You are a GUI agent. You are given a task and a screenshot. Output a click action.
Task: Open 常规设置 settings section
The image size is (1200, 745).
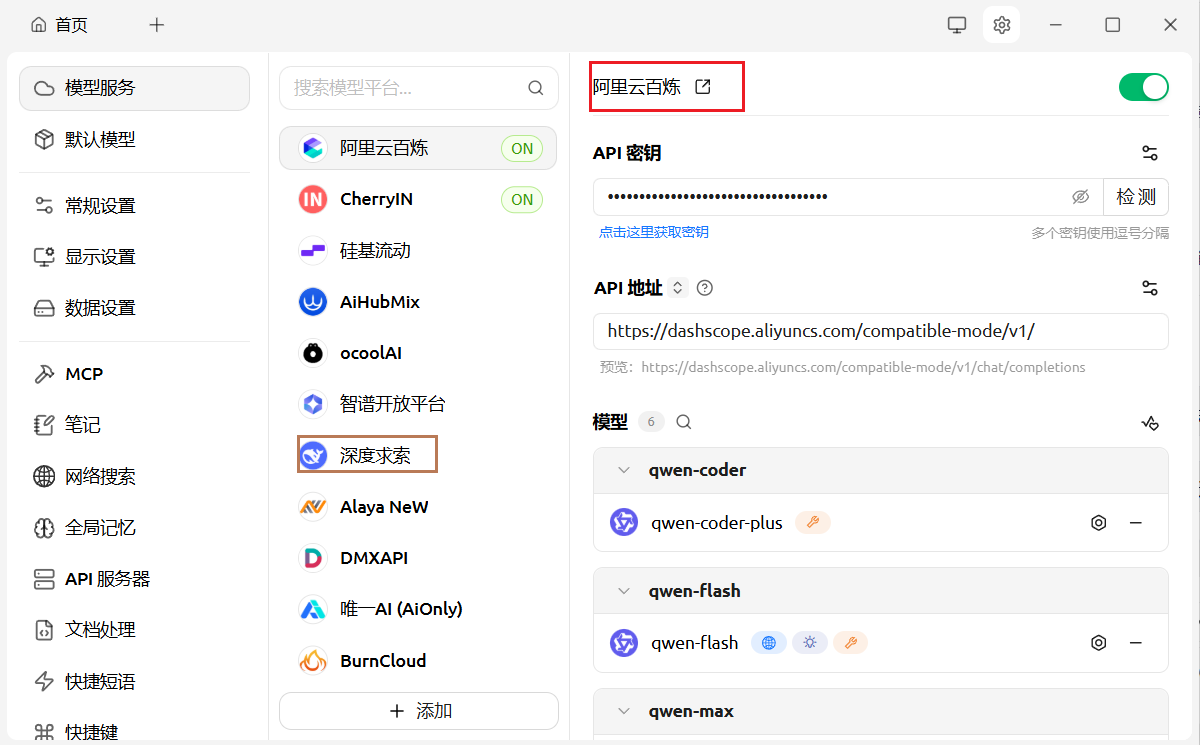click(x=134, y=205)
